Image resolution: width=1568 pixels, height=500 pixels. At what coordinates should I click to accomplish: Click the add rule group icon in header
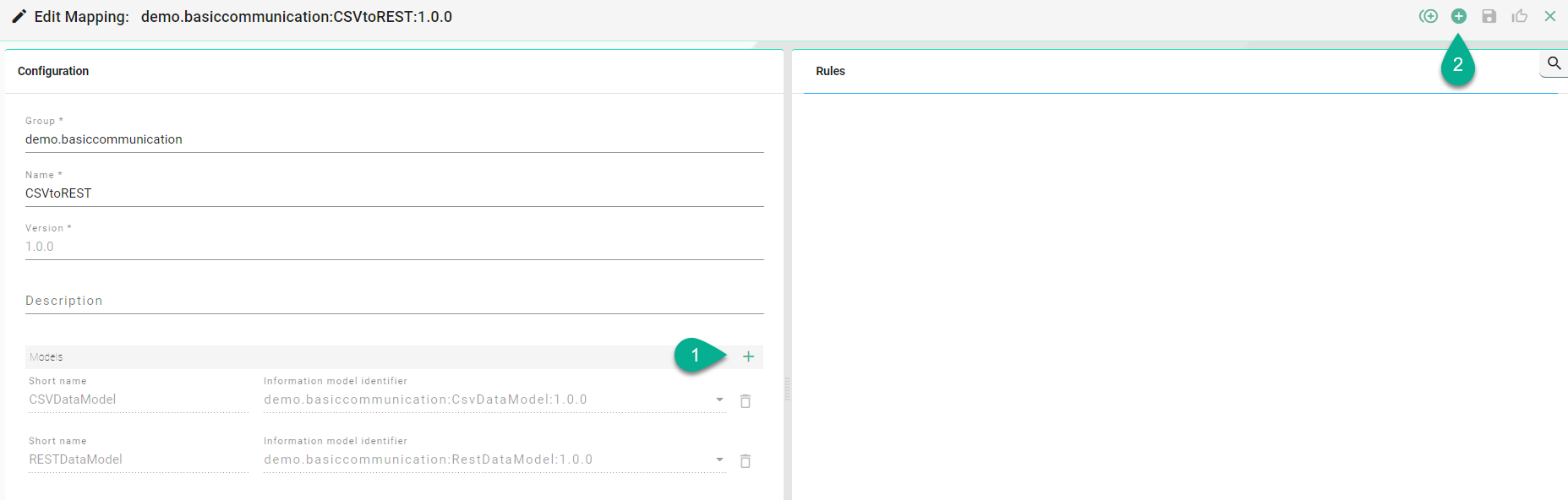click(1429, 16)
